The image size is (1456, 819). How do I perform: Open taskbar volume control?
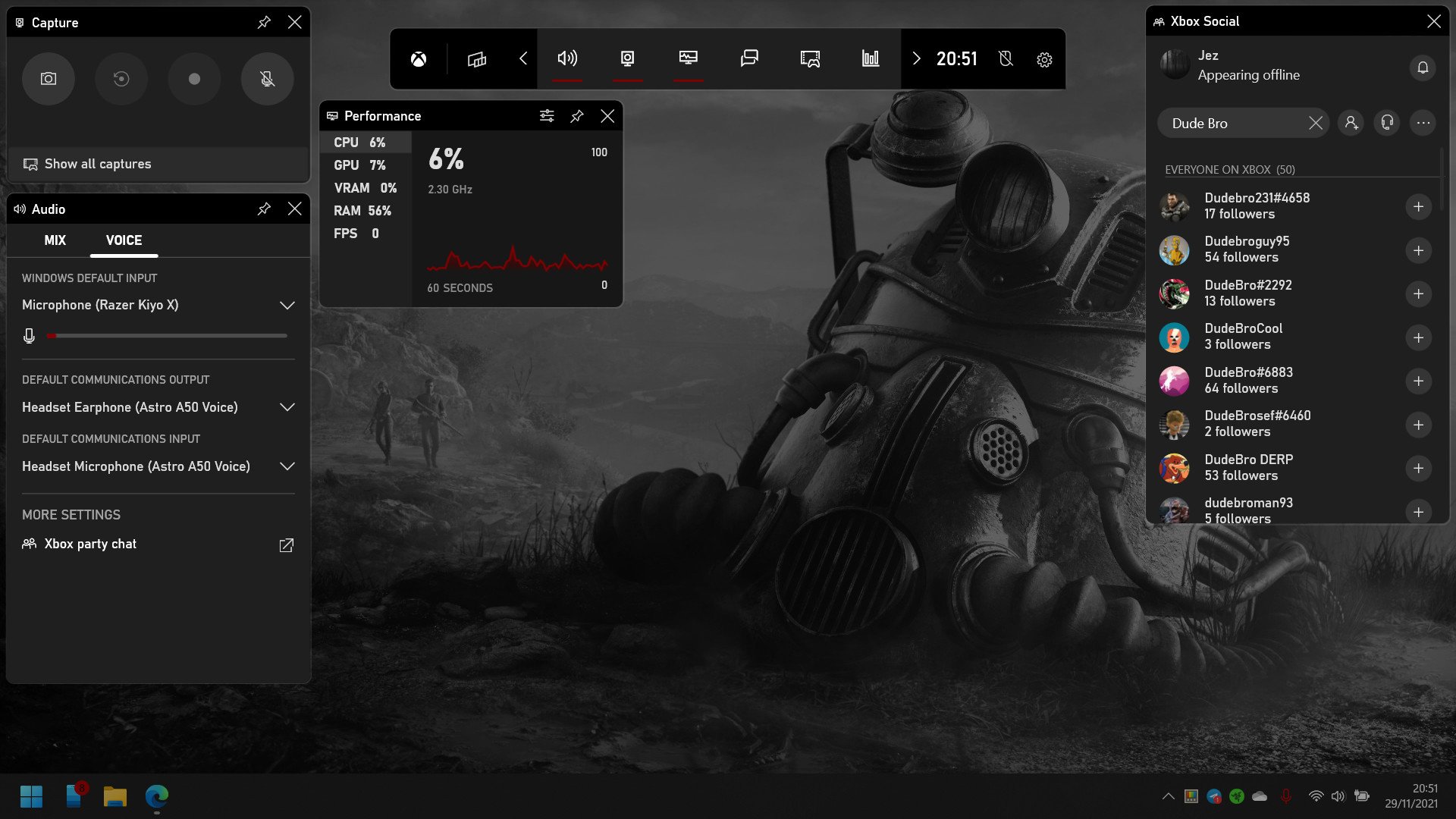click(1338, 796)
